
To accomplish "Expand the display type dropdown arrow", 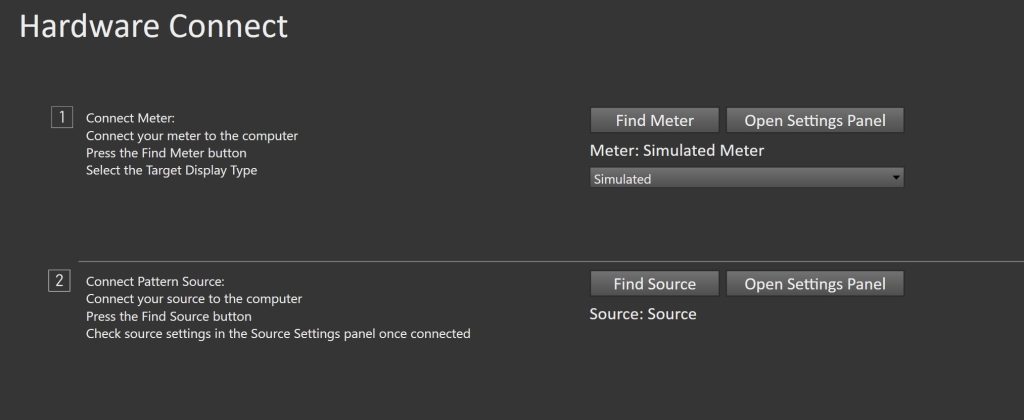I will pos(895,178).
